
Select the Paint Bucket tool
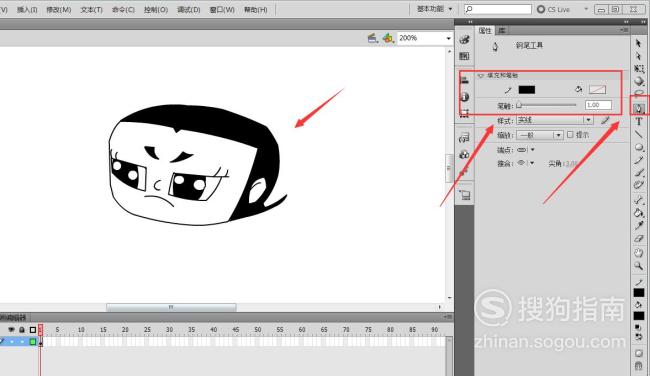coord(639,213)
